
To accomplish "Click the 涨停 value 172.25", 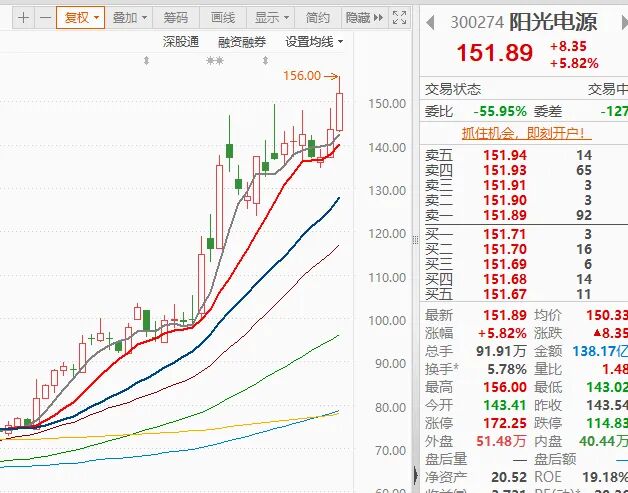I will (x=505, y=423).
